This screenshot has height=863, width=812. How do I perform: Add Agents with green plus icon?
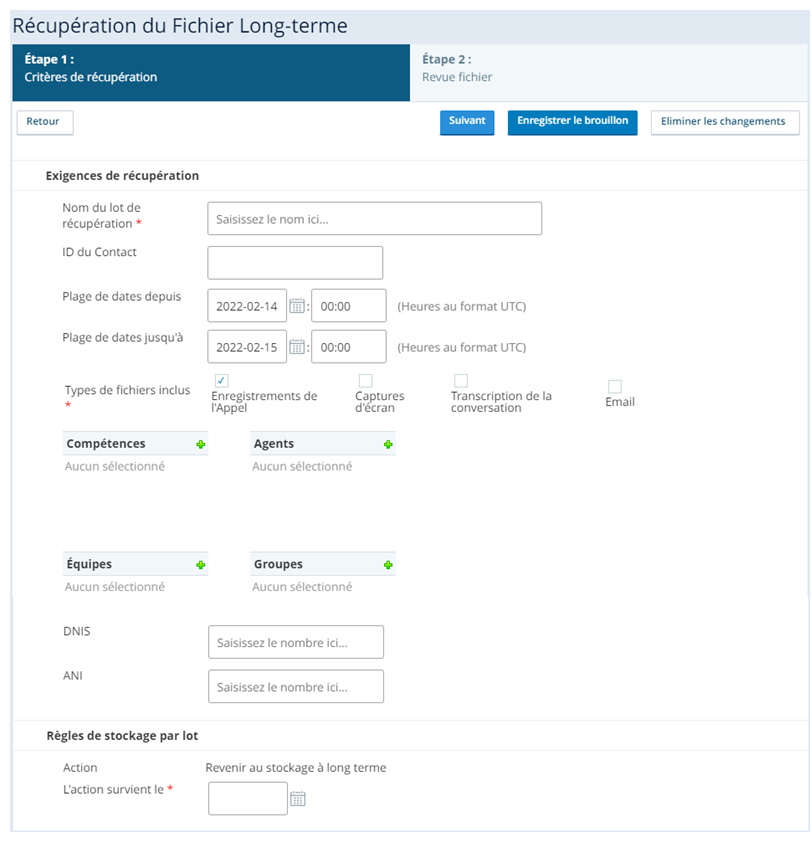388,444
